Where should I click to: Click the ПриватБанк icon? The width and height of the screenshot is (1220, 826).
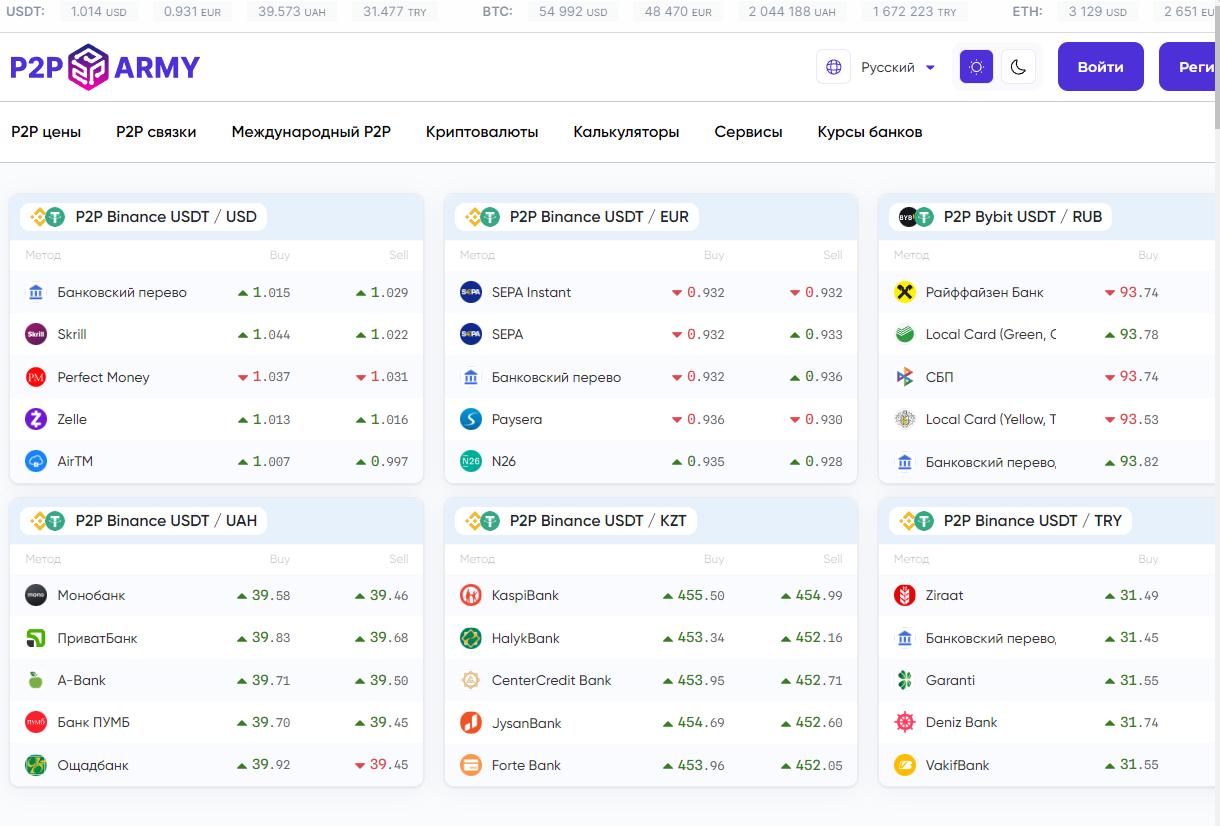(x=36, y=638)
